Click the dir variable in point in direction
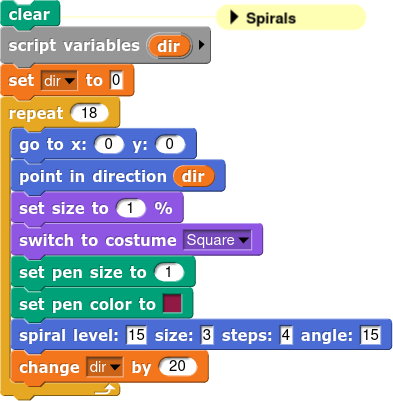The image size is (393, 401). [x=194, y=176]
